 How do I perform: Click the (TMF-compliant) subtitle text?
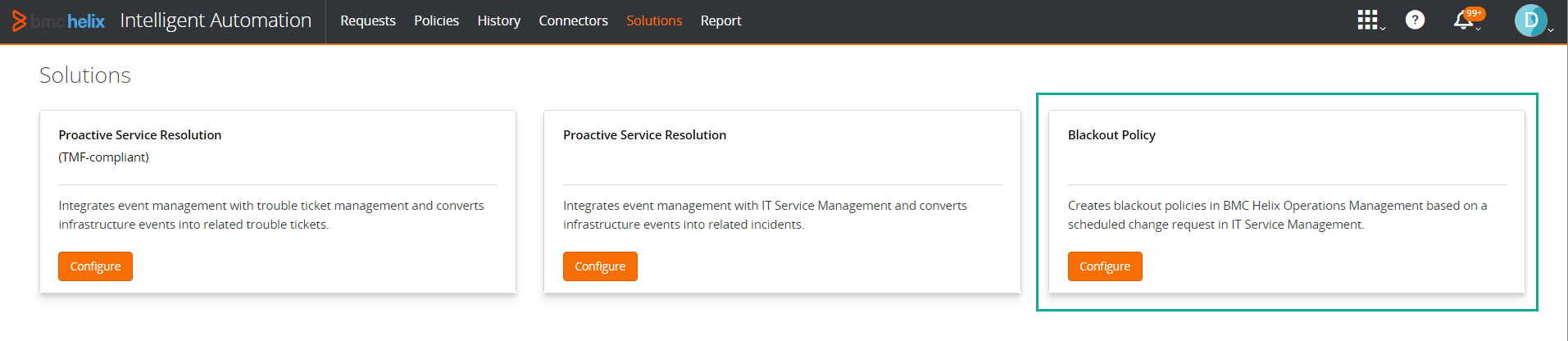[x=103, y=157]
